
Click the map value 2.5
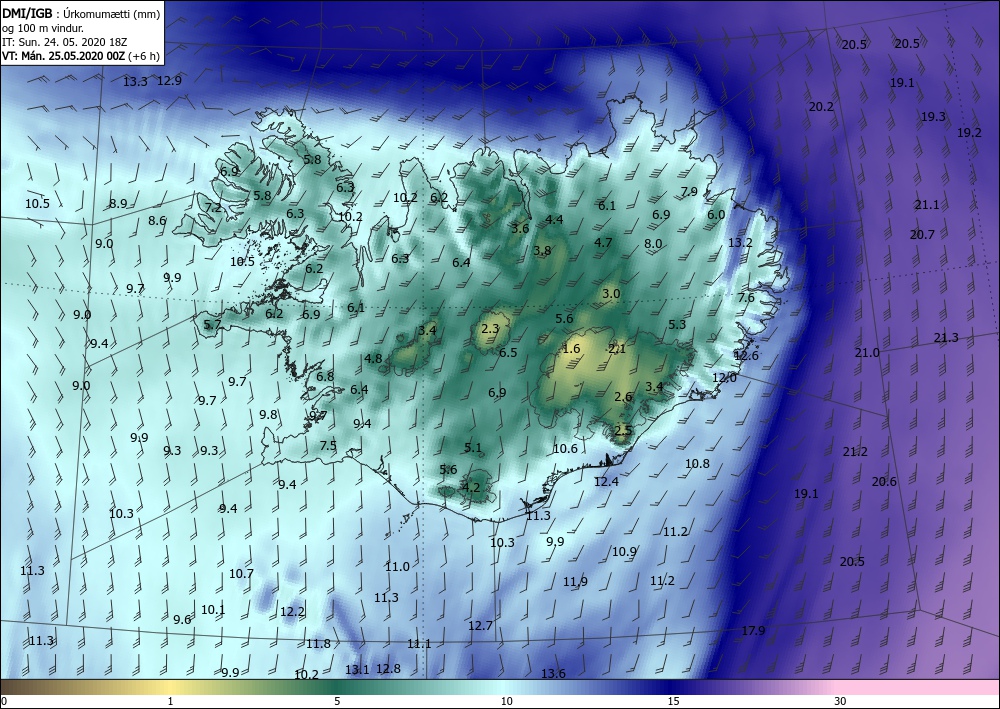click(623, 430)
